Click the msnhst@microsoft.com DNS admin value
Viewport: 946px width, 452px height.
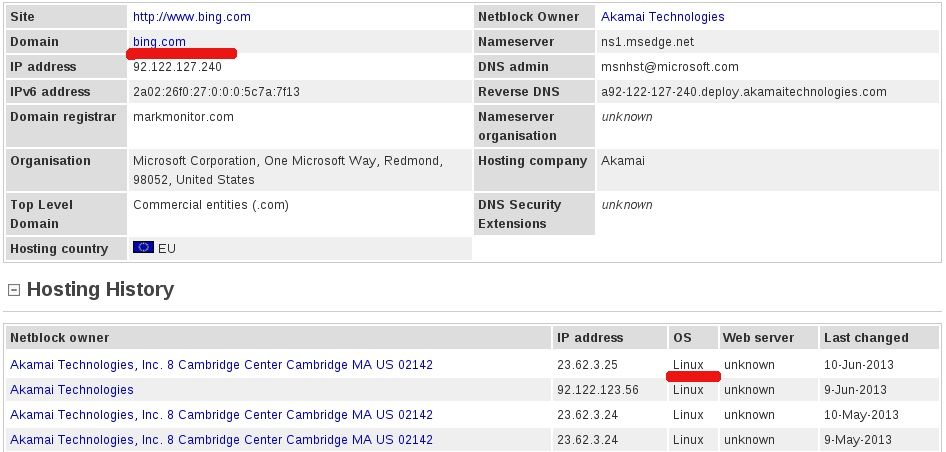click(x=670, y=67)
